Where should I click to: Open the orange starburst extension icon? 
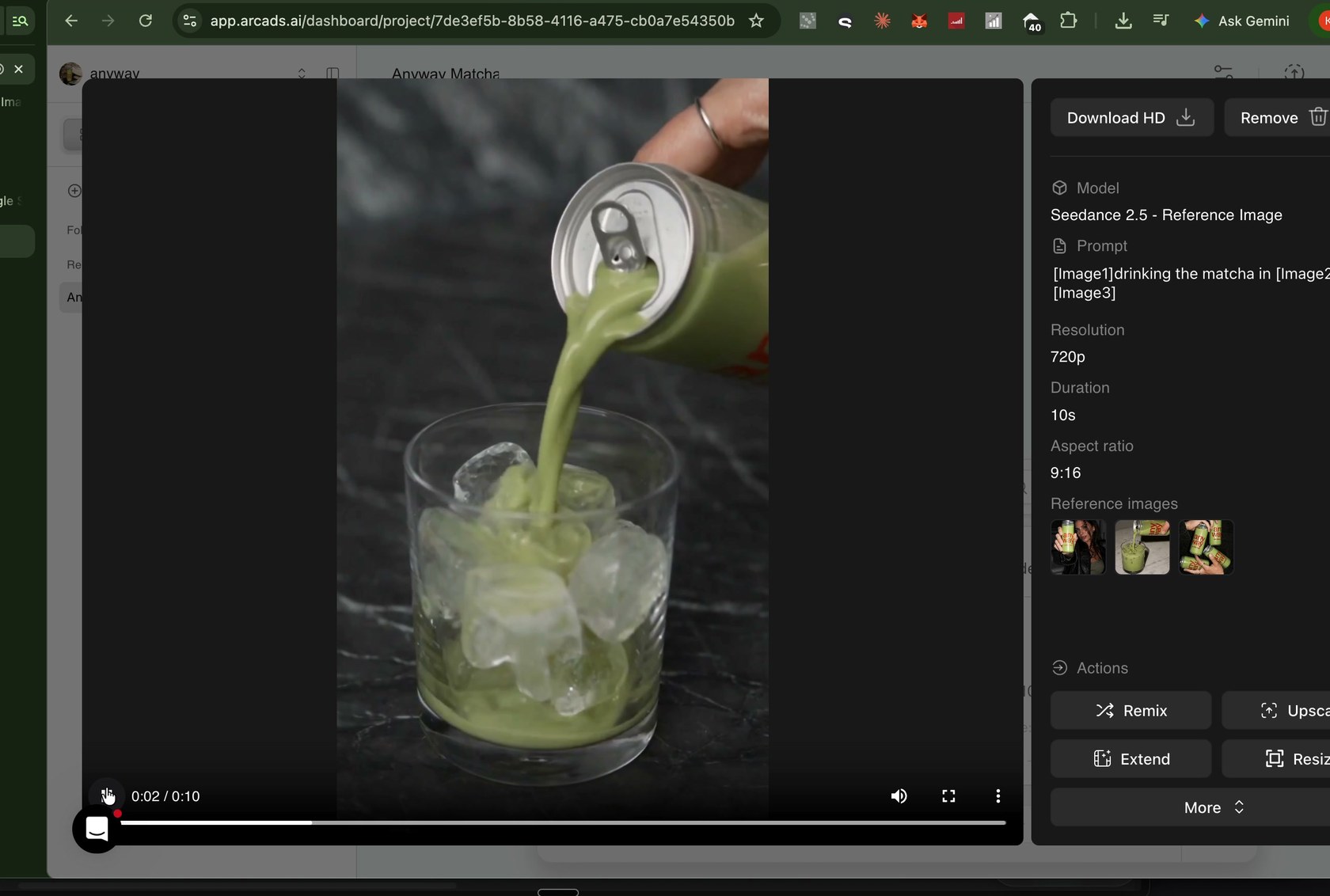coord(882,21)
